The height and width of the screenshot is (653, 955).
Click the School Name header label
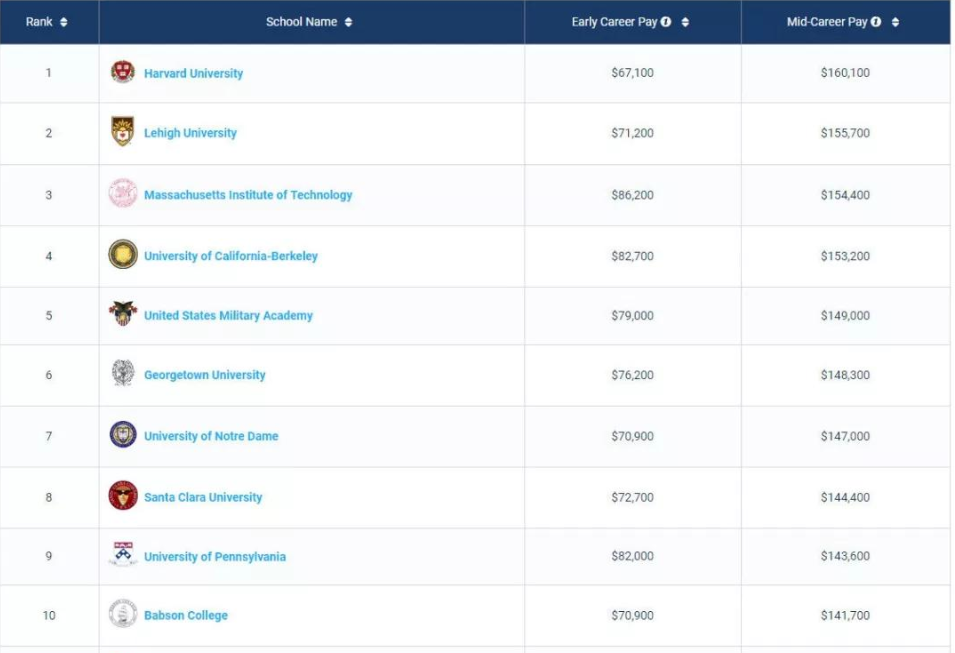click(301, 22)
